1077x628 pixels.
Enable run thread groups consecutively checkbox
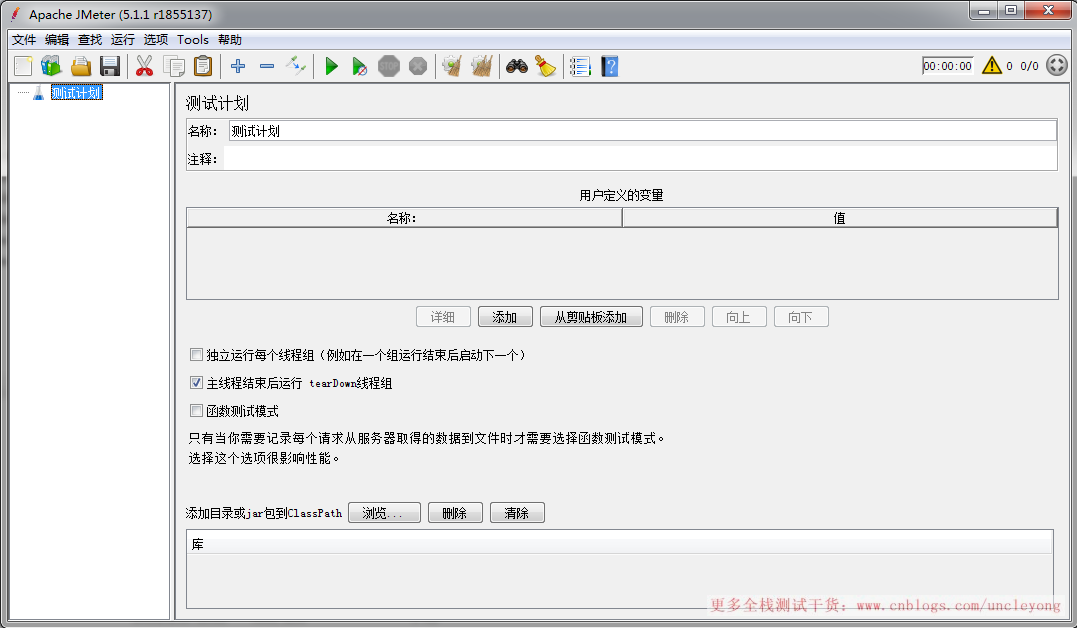pos(196,355)
